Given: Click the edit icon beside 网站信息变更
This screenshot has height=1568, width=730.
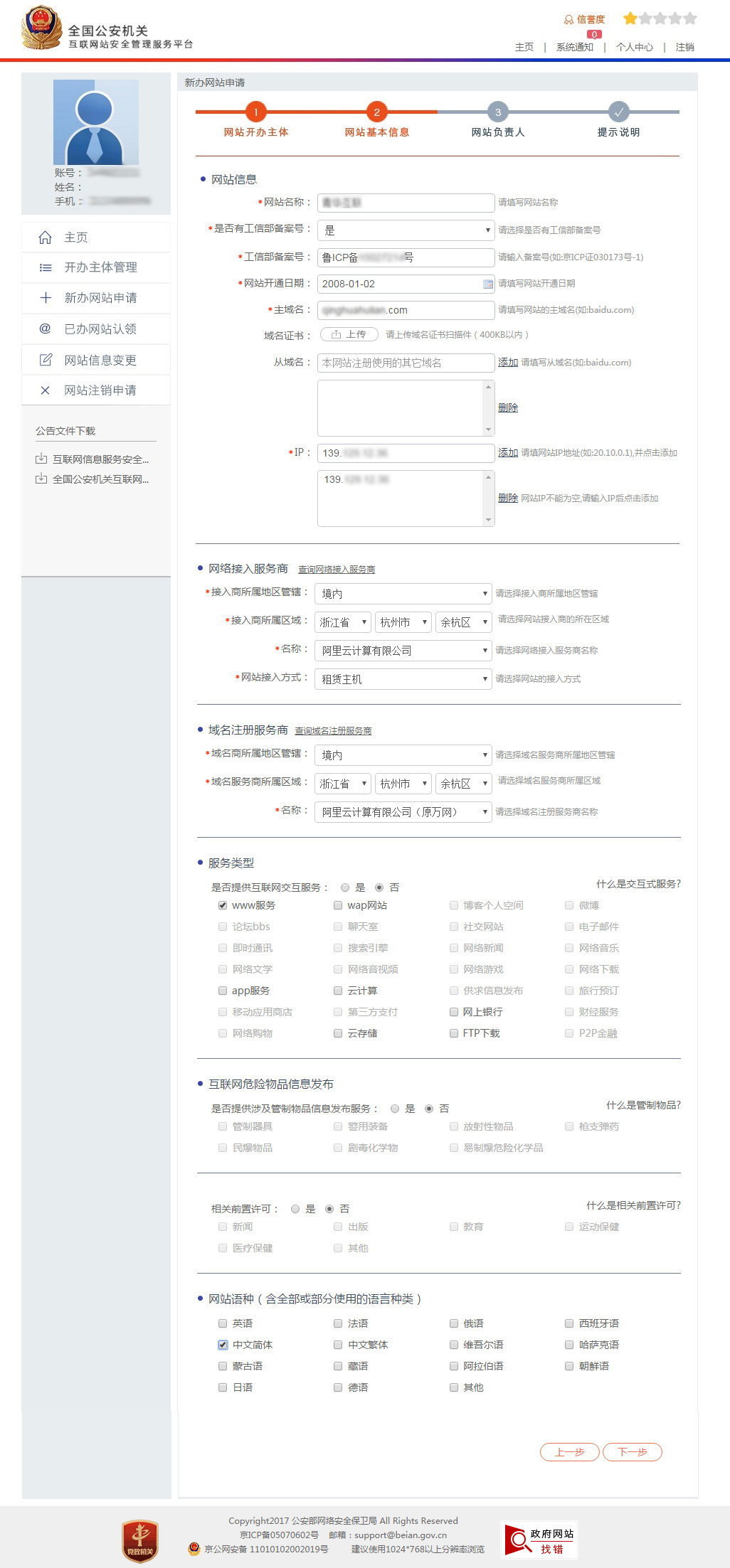Looking at the screenshot, I should [46, 360].
